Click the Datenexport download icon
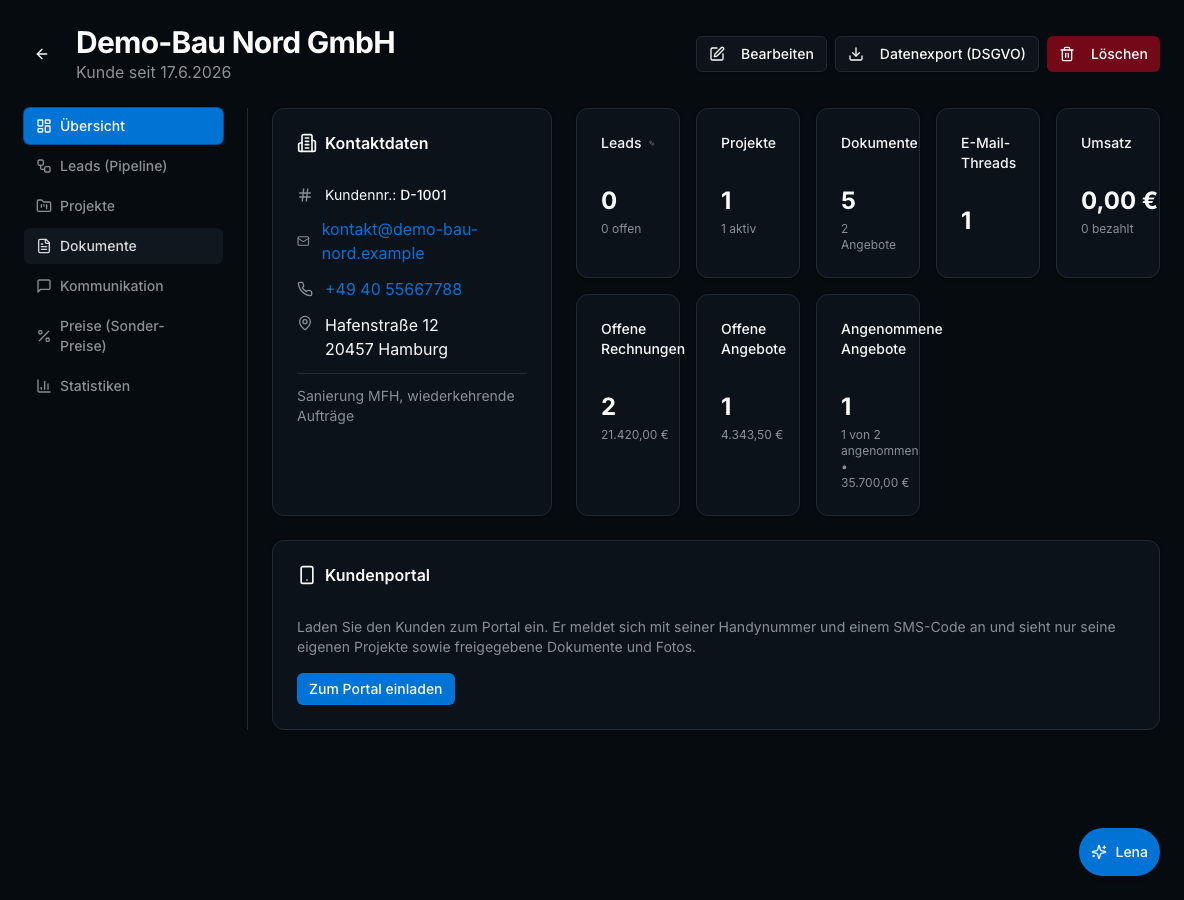1184x900 pixels. pos(856,54)
